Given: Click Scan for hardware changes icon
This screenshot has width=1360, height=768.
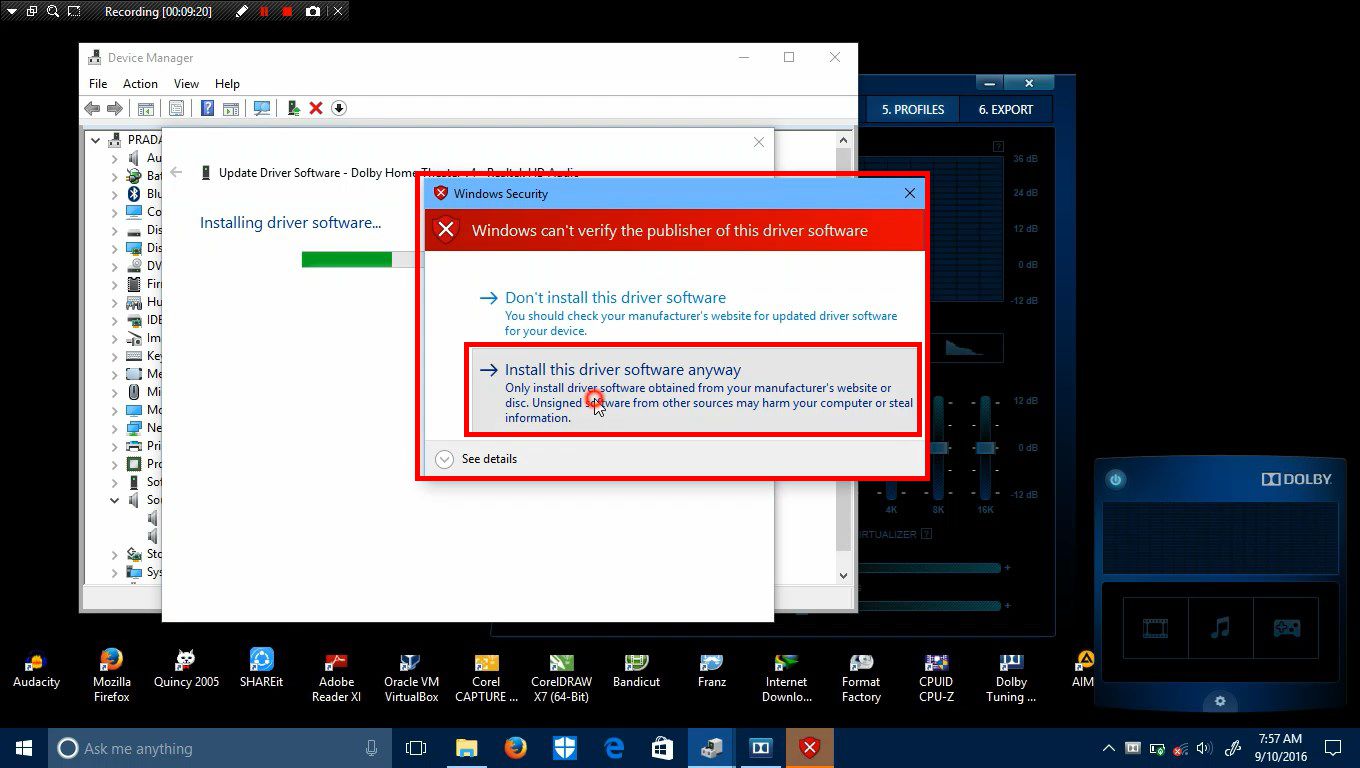Looking at the screenshot, I should tap(262, 108).
